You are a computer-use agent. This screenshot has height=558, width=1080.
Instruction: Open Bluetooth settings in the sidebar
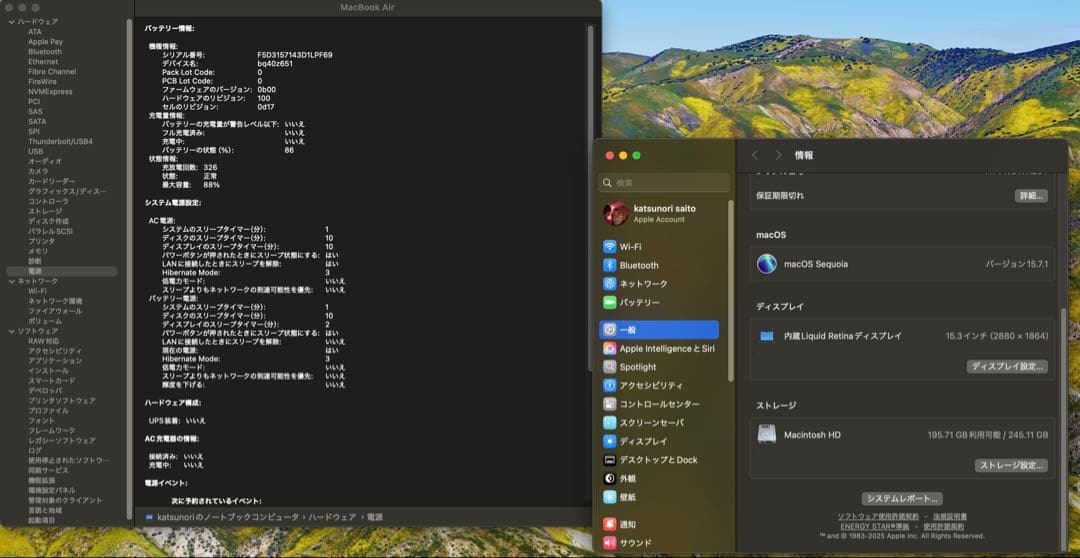coord(638,266)
